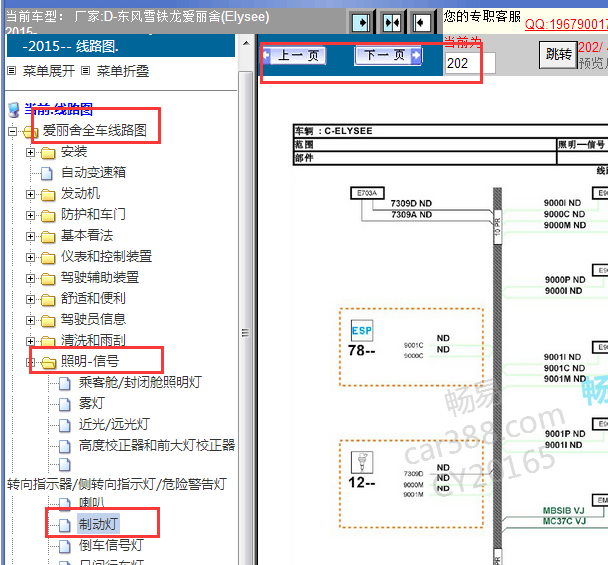The height and width of the screenshot is (565, 608).
Task: Open the QQ customer service link
Action: [566, 24]
